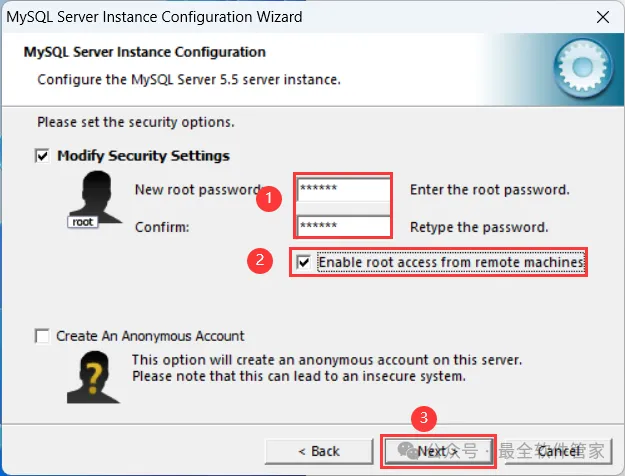Click the red annotation circle numbered 2
The image size is (625, 476).
pos(261,262)
